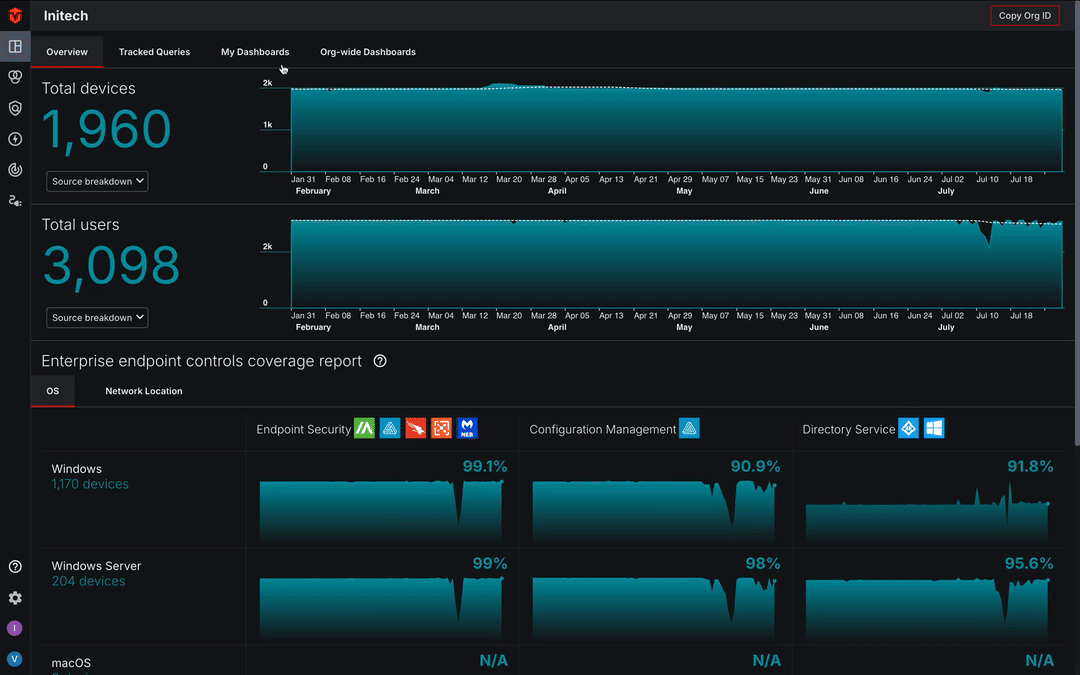
Task: Open the 204 devices link under Windows Server
Action: pyautogui.click(x=88, y=581)
